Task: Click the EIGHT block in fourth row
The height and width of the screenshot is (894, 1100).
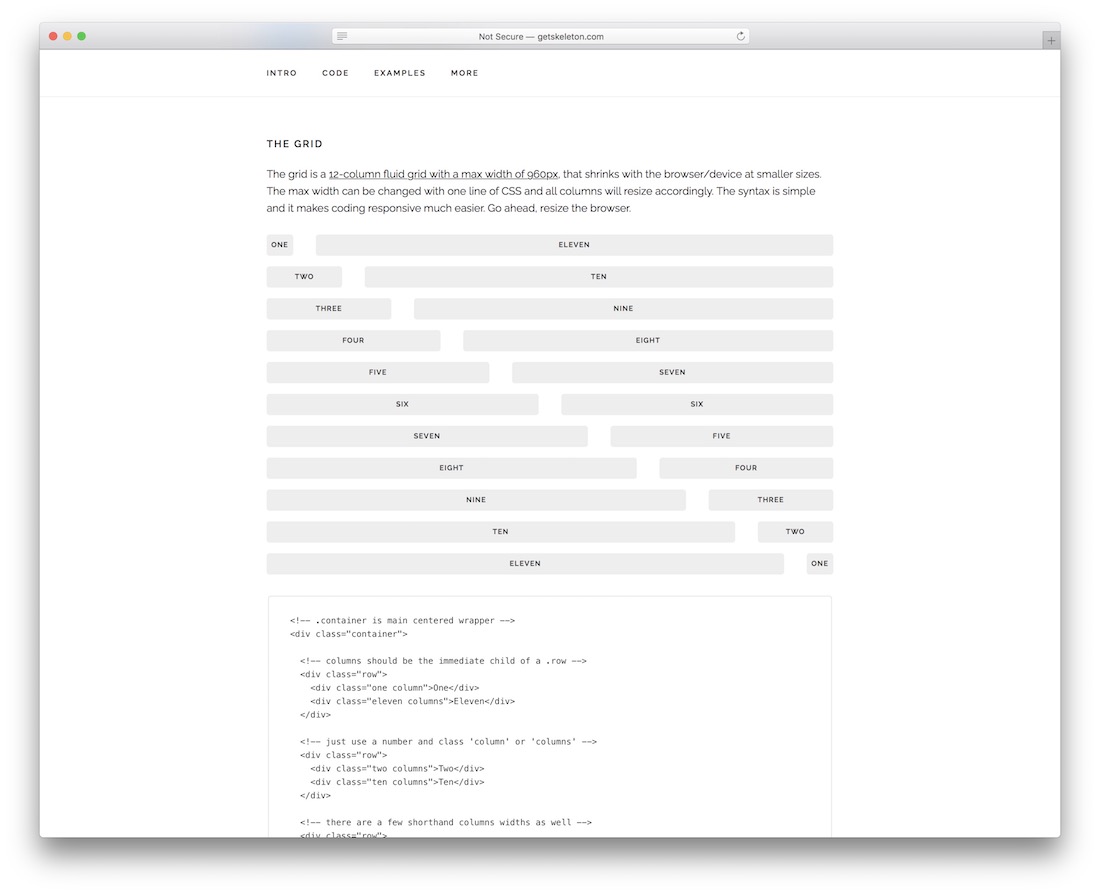Action: pos(648,340)
